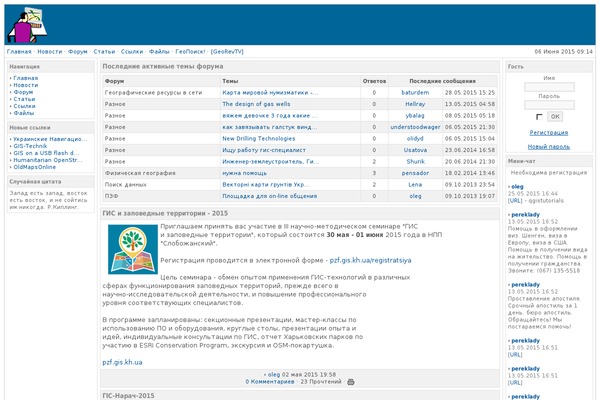Click date text 06 Июня 2015 09:14
Image resolution: width=600 pixels, height=400 pixels.
tap(563, 52)
